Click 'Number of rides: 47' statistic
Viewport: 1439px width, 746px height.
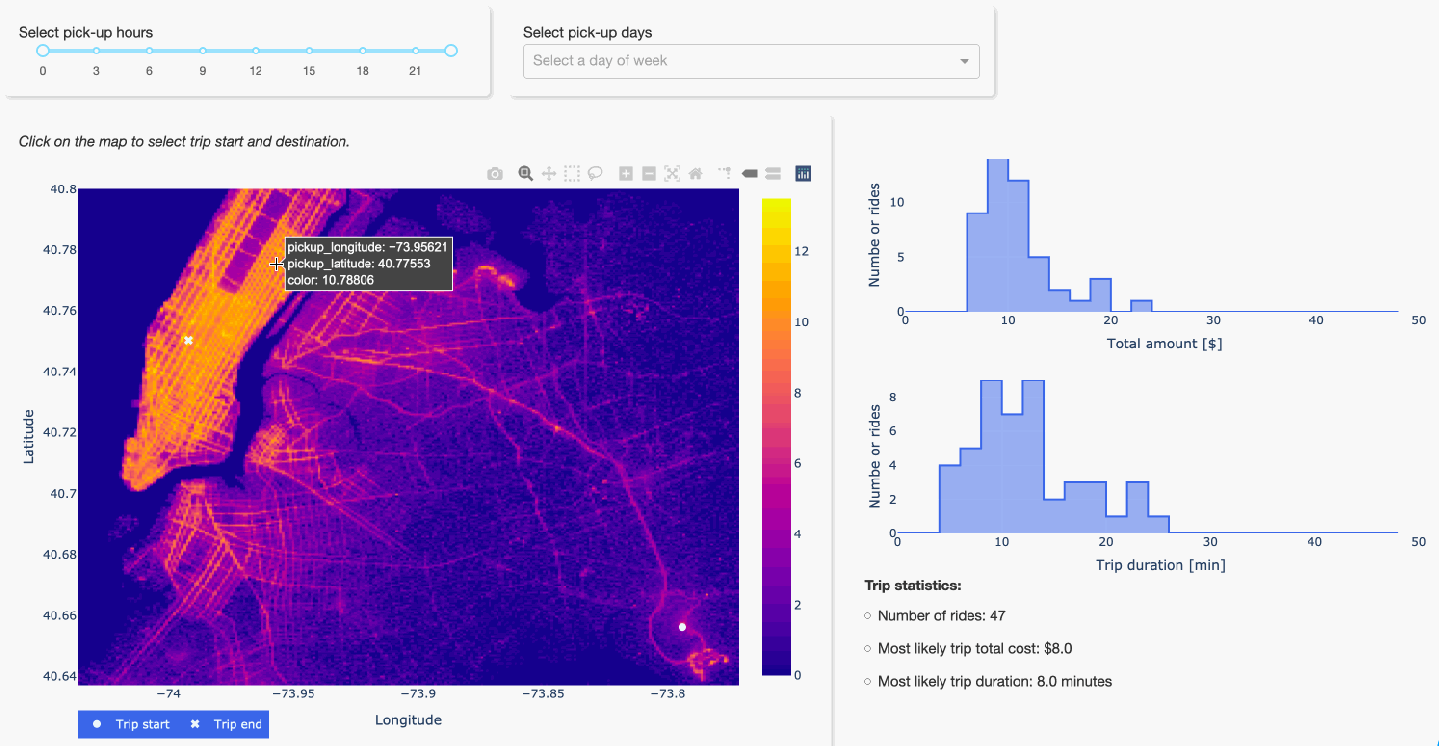pos(941,616)
